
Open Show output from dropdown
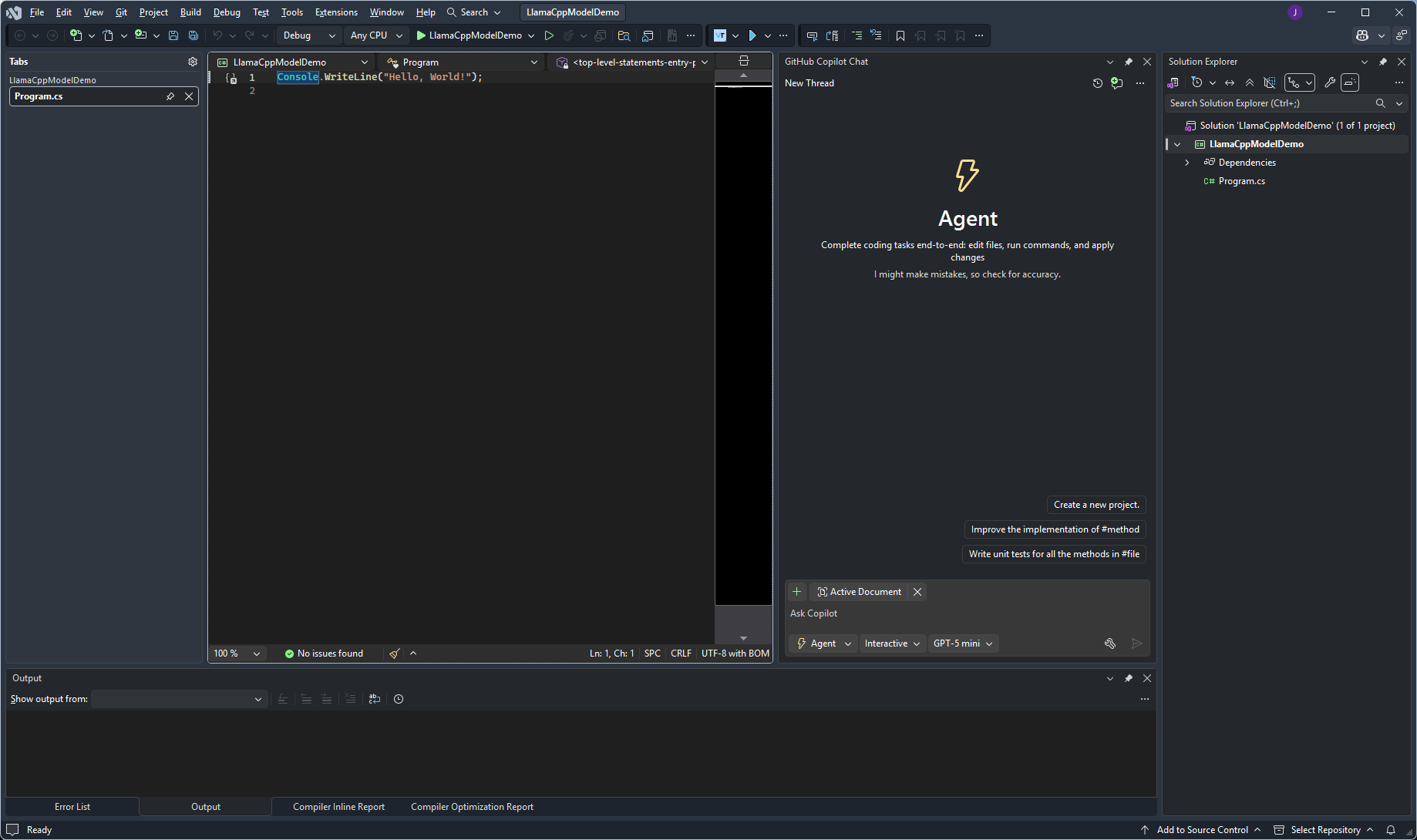click(x=179, y=699)
